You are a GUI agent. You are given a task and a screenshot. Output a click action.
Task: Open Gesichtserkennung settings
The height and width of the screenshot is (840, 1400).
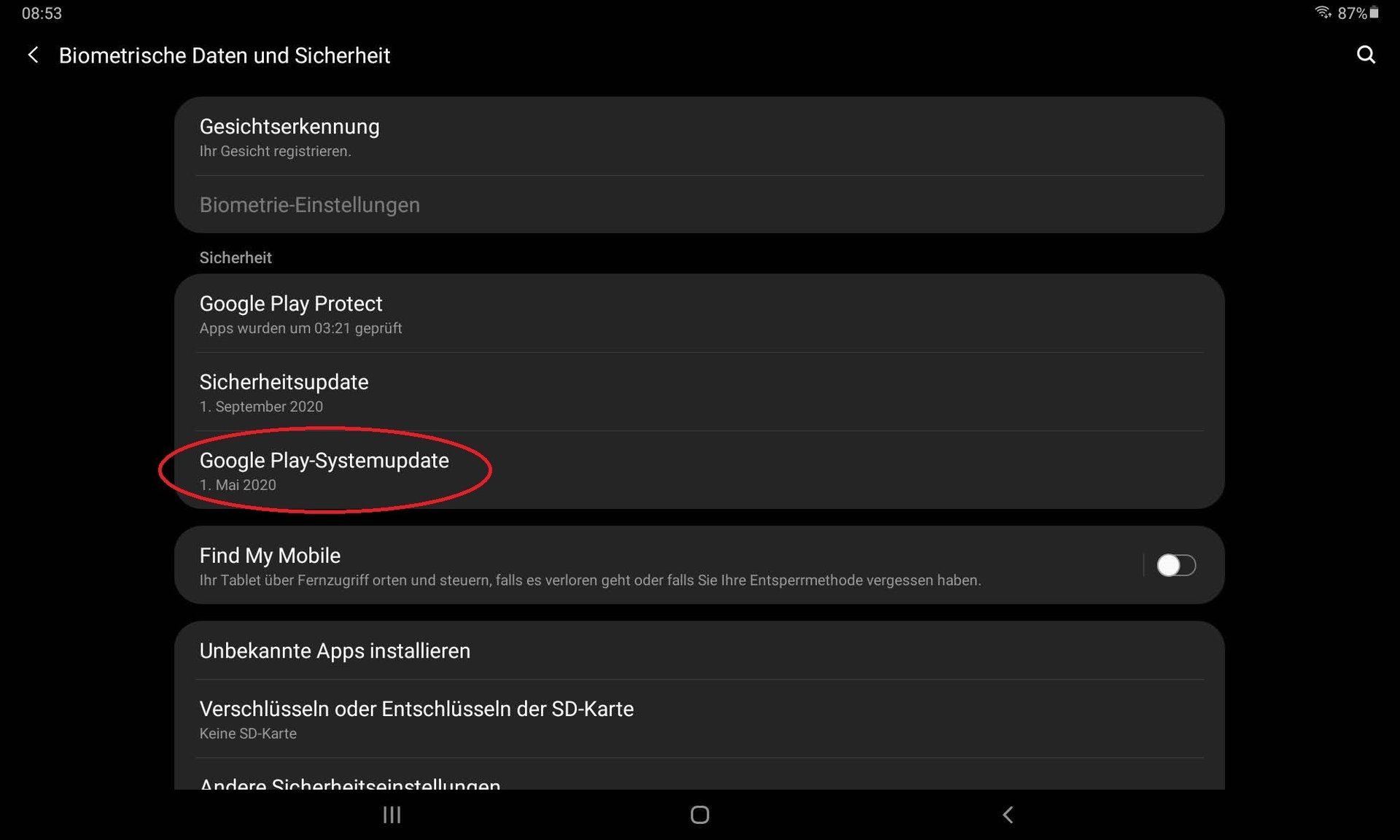(x=699, y=136)
